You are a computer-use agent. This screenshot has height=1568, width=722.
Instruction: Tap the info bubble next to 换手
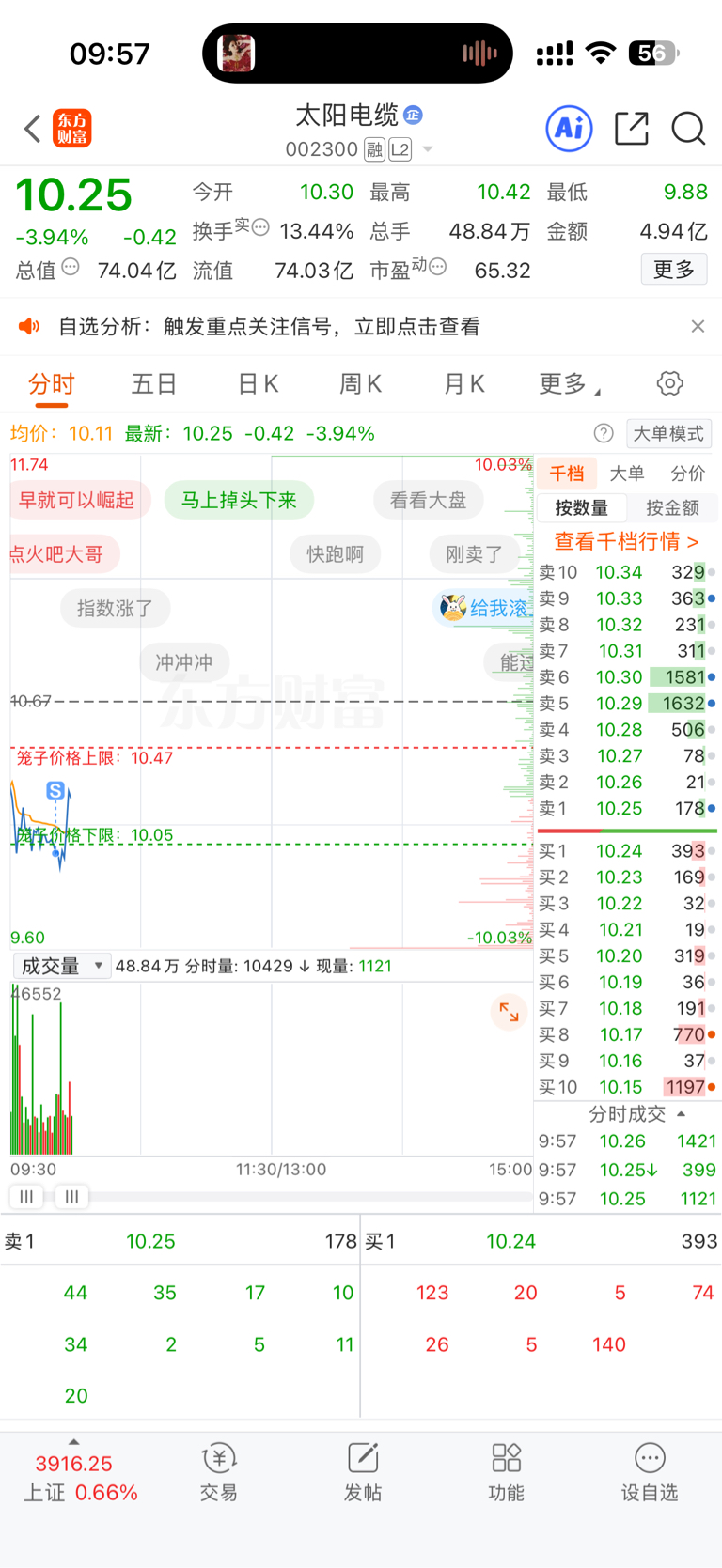(x=261, y=226)
